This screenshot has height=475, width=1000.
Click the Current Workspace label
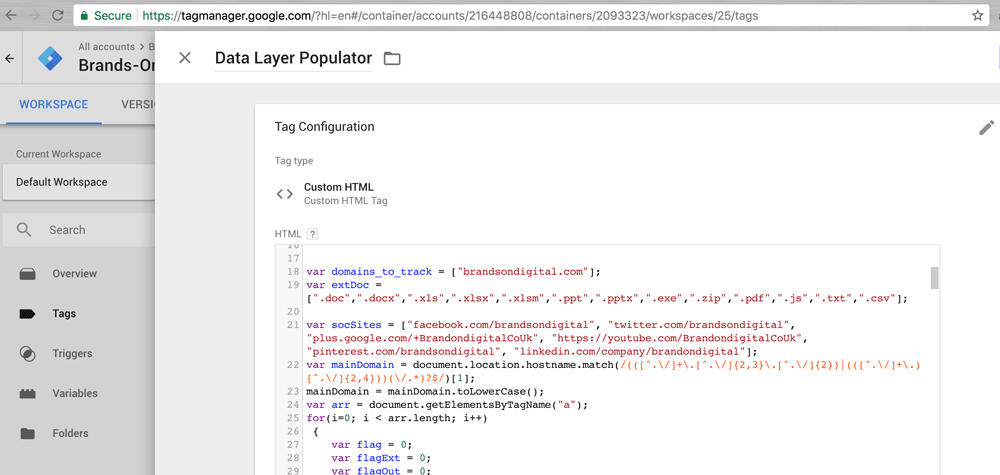59,154
